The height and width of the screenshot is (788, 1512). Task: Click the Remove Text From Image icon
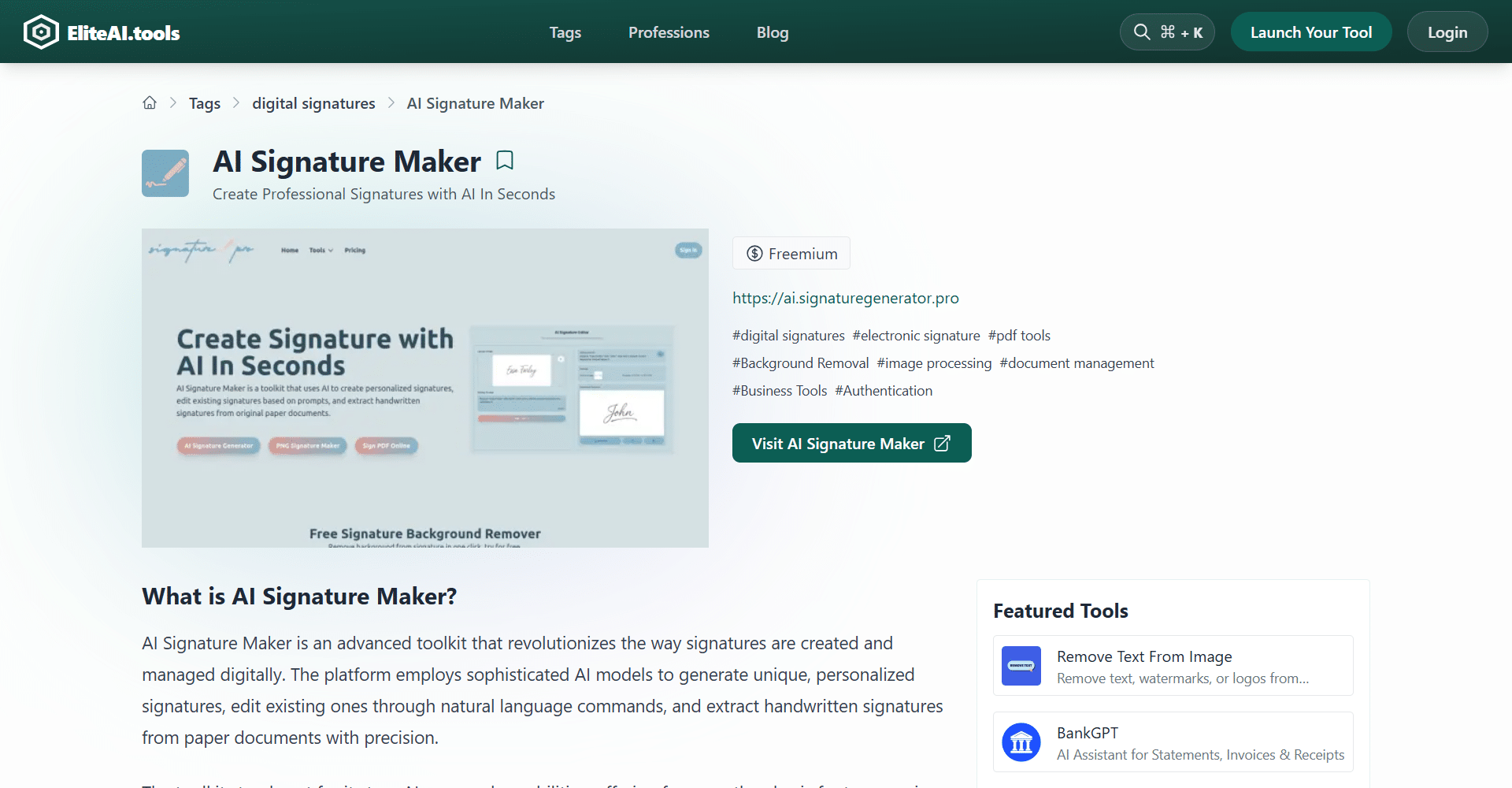(1021, 666)
